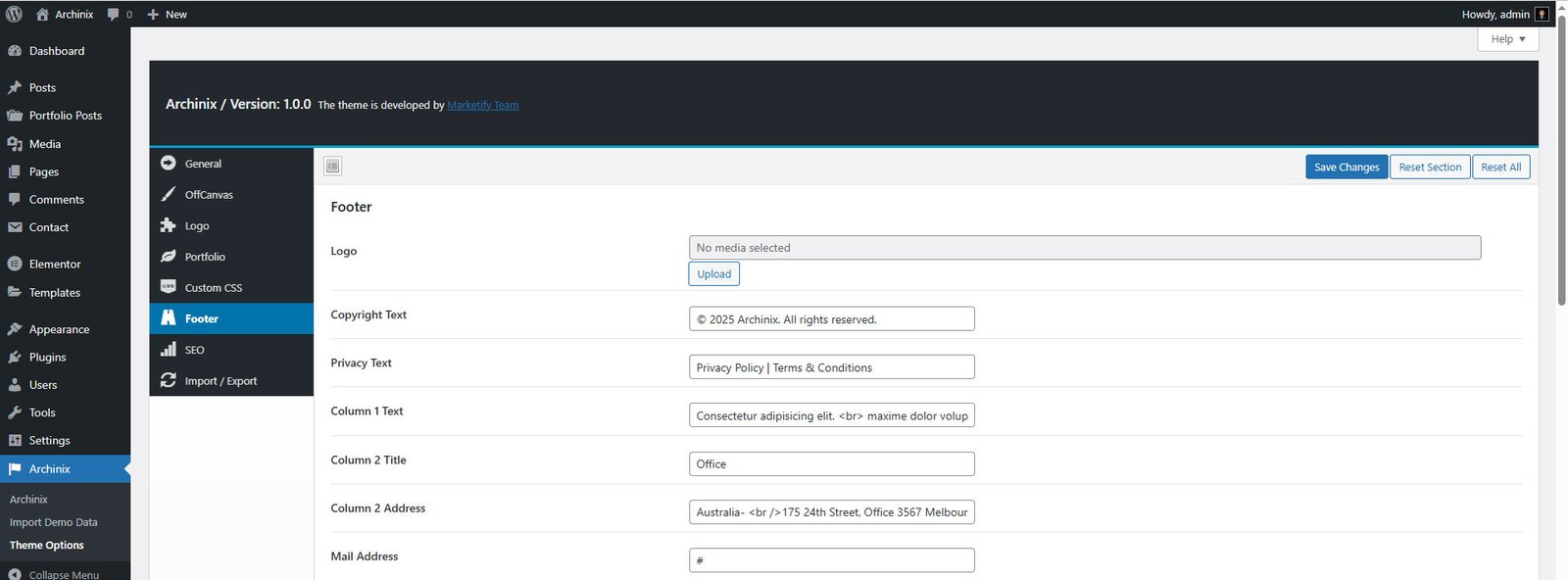Click the WordPress logo icon
The height and width of the screenshot is (580, 1568).
tap(14, 14)
